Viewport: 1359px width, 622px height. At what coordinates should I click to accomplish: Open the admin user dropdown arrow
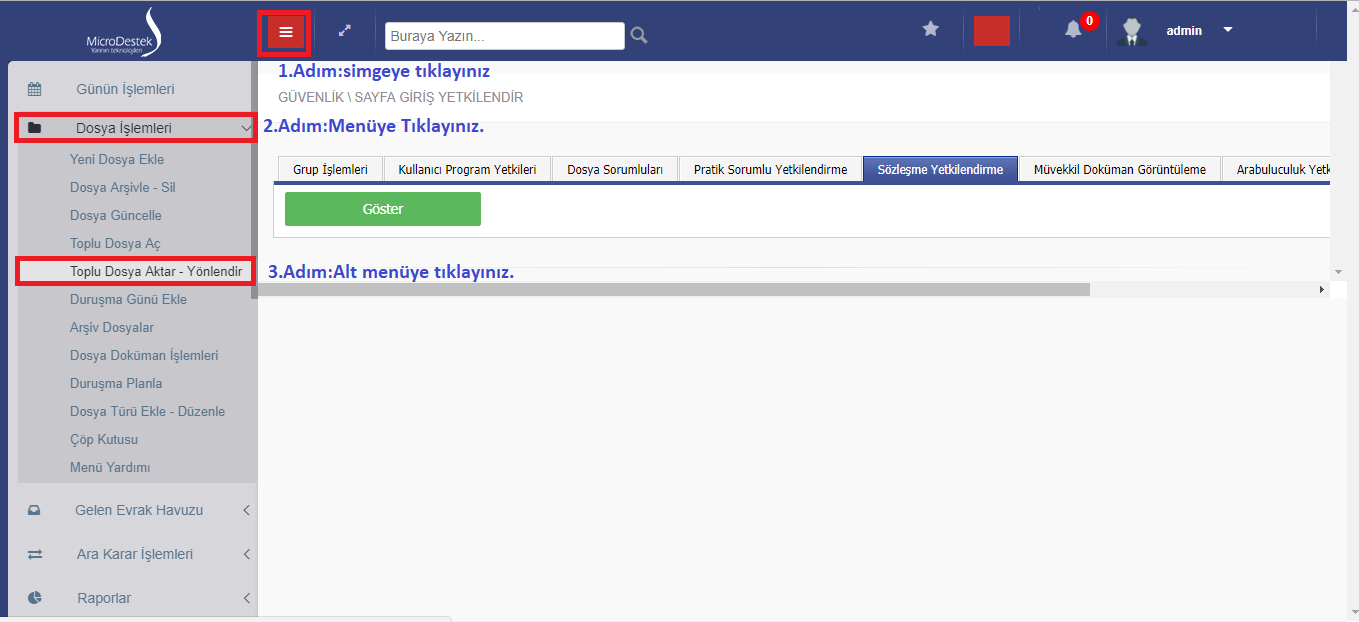click(1228, 30)
